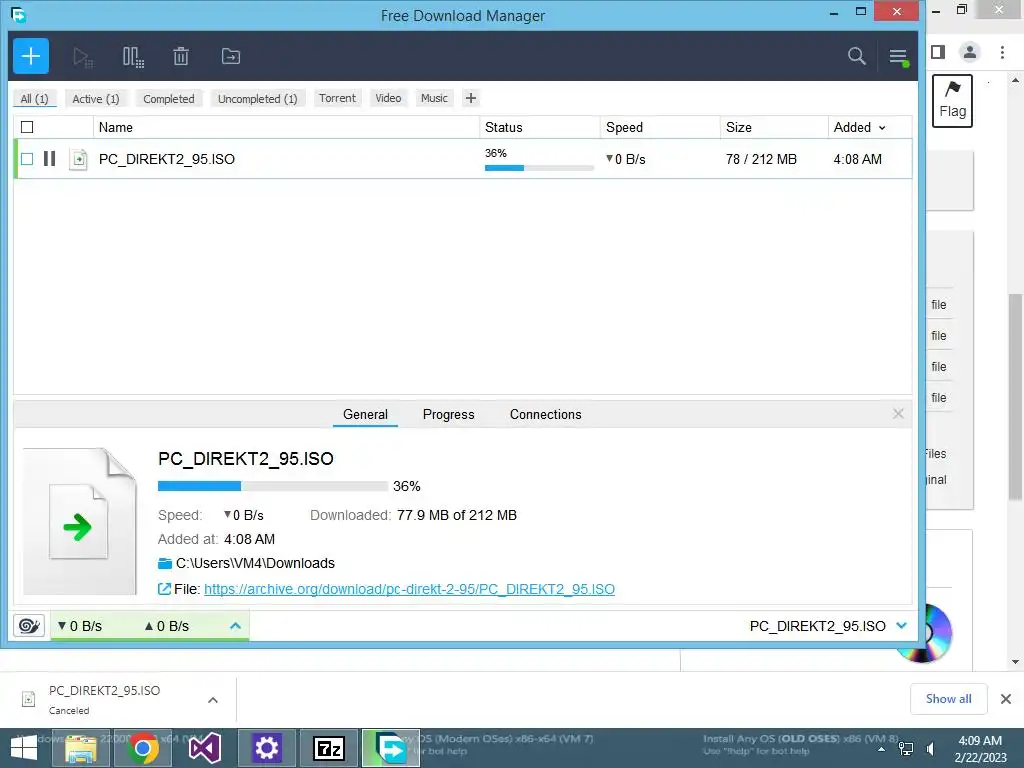Switch to the Connections details tab
Image resolution: width=1024 pixels, height=768 pixels.
545,414
